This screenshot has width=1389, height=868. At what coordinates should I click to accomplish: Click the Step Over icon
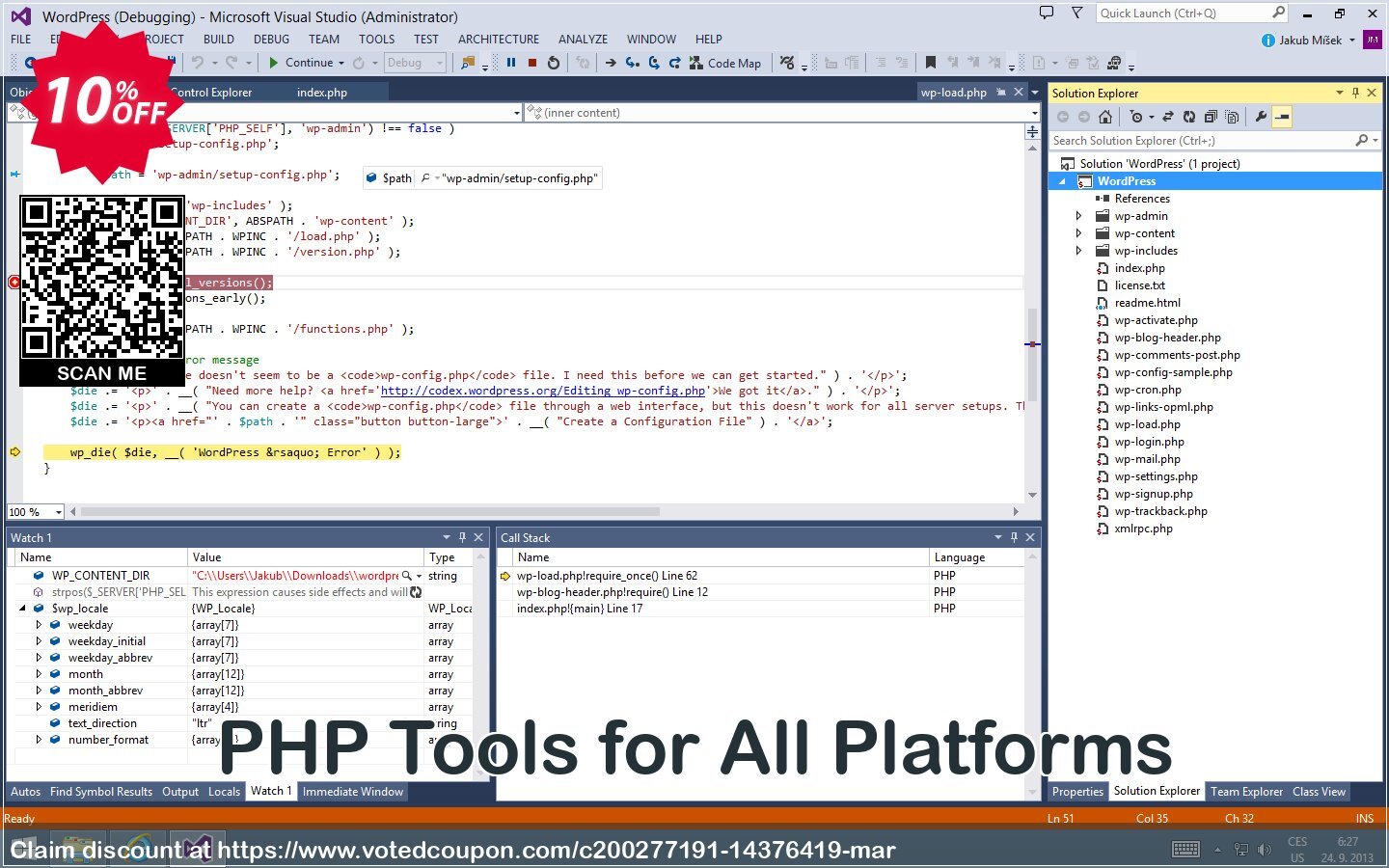pyautogui.click(x=654, y=63)
